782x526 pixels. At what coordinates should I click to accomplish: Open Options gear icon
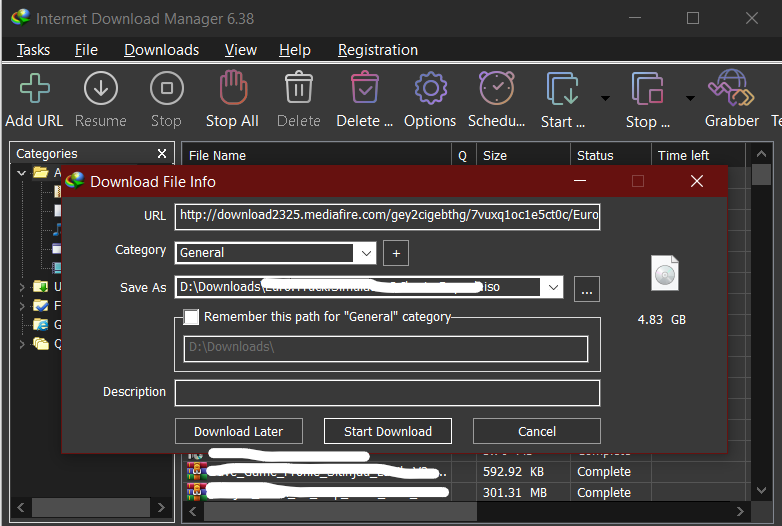click(x=430, y=88)
